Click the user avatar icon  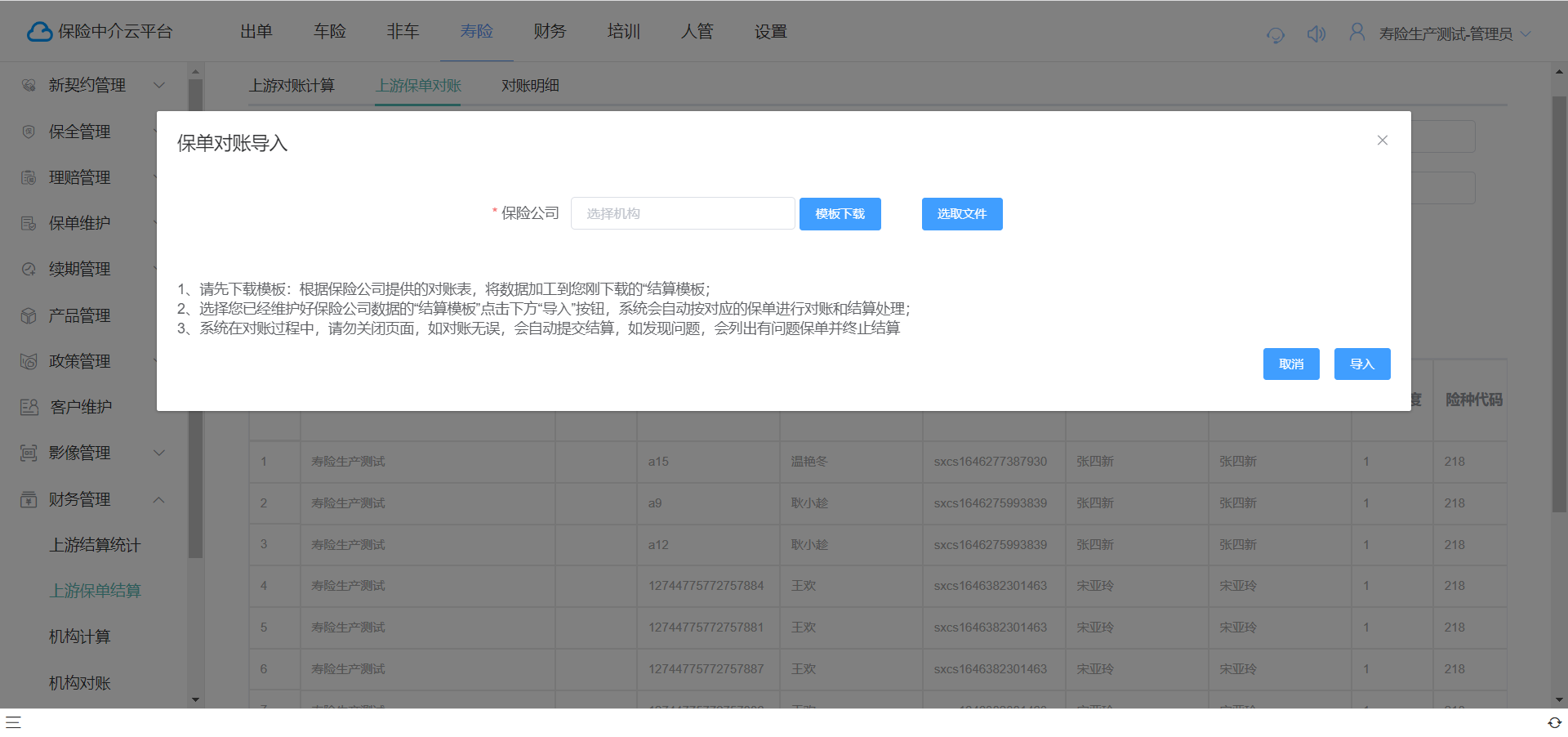pyautogui.click(x=1356, y=32)
